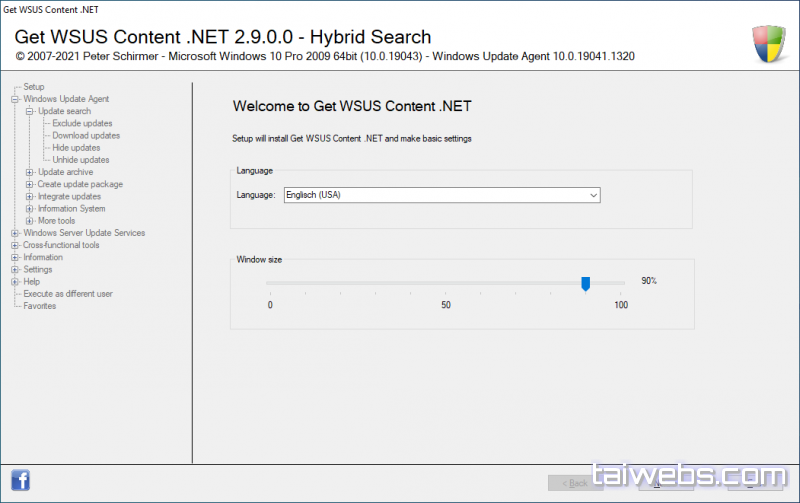Collapse the Windows Update Agent node
800x503 pixels.
click(15, 99)
